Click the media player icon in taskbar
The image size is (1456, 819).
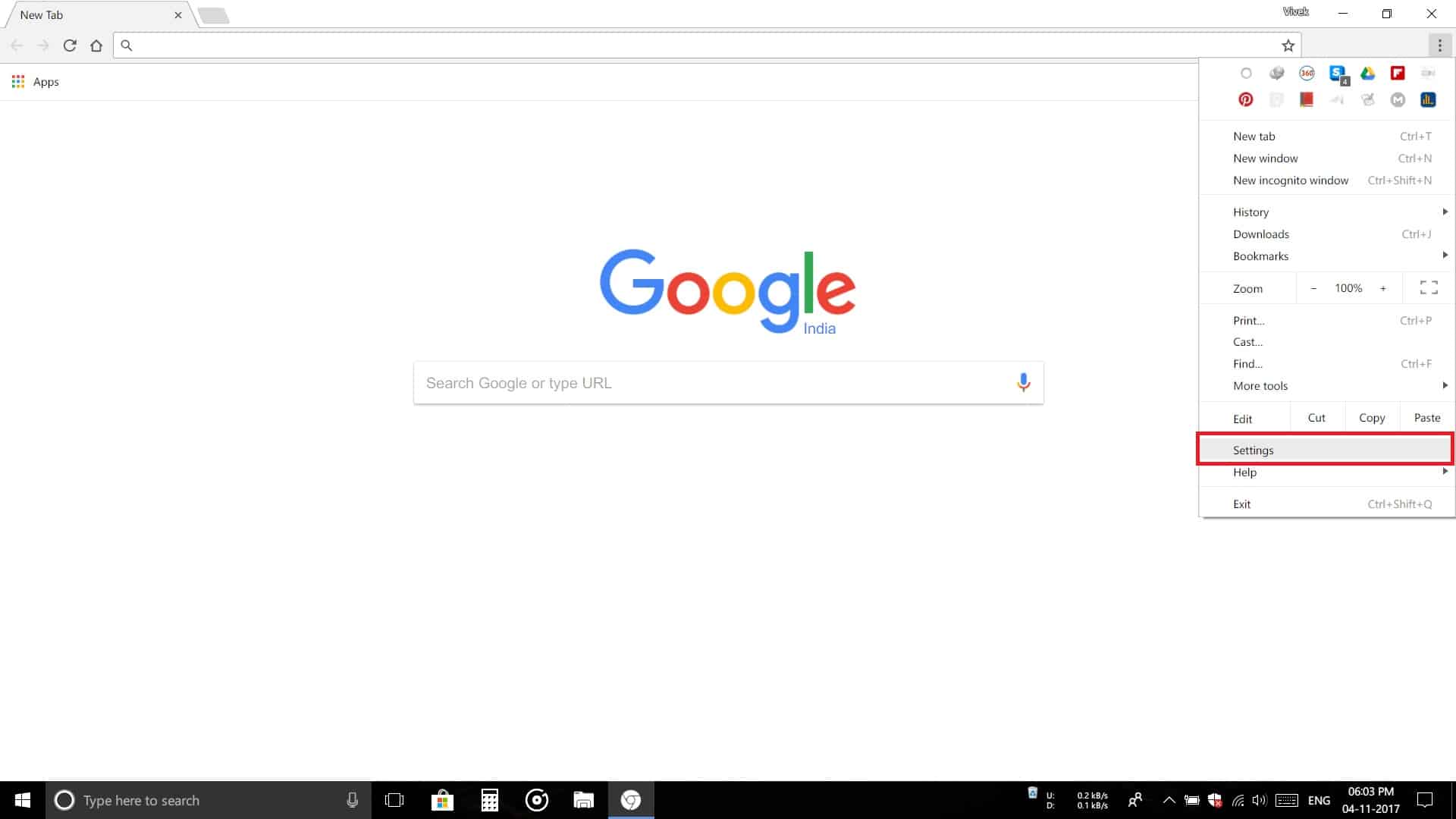[x=536, y=800]
